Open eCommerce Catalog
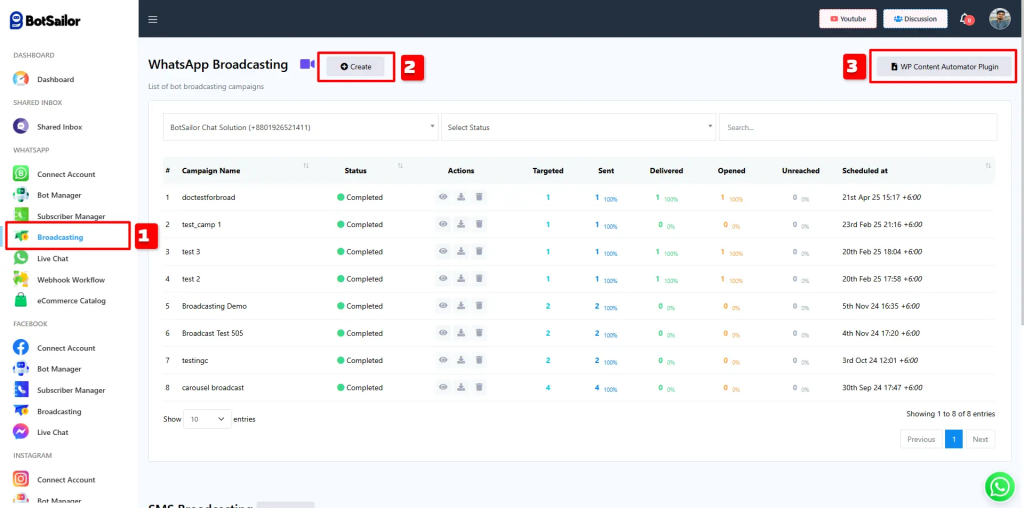This screenshot has height=508, width=1024. pyautogui.click(x=71, y=300)
